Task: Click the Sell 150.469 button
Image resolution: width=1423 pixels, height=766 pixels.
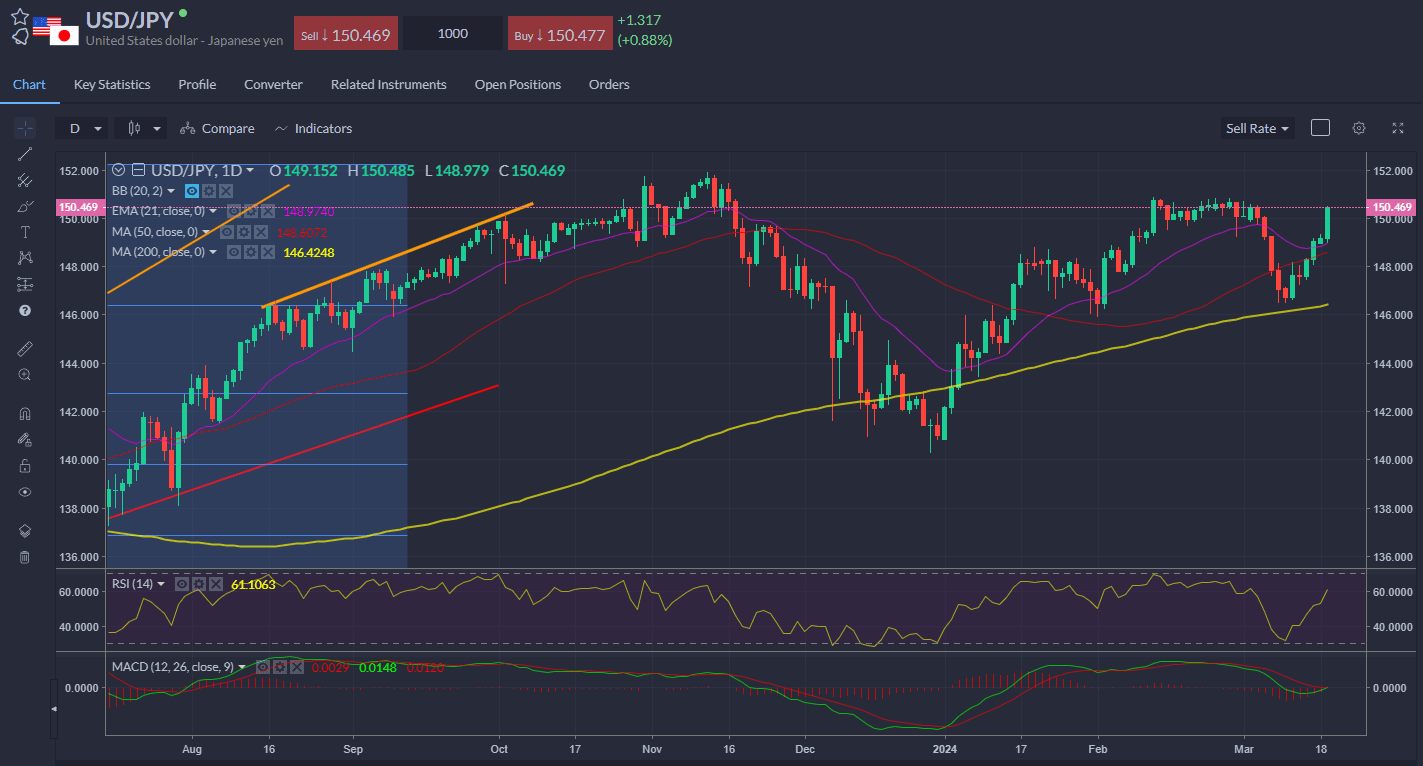Action: click(346, 34)
